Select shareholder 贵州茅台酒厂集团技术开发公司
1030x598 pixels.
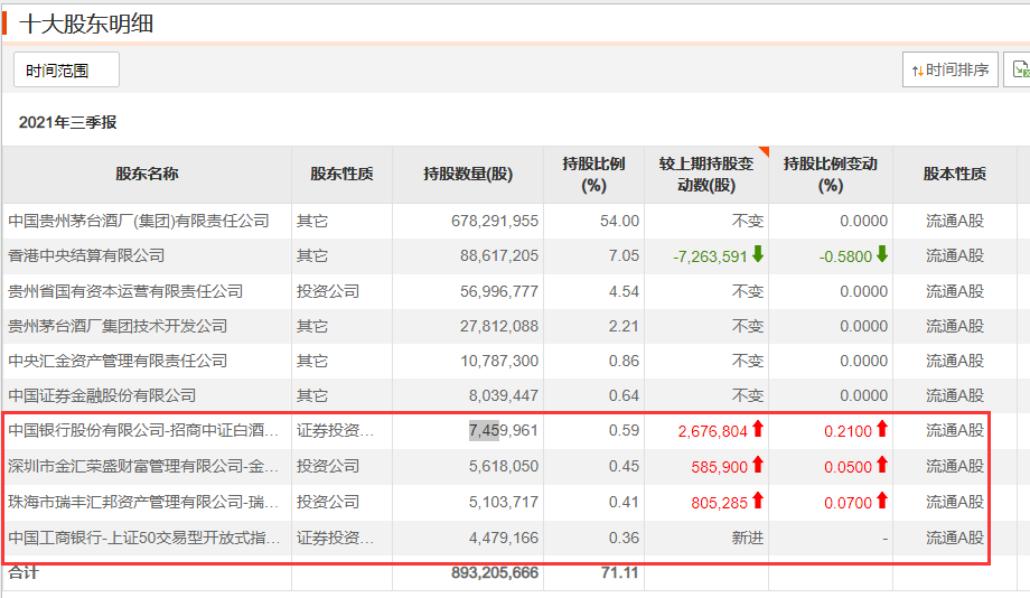point(118,326)
